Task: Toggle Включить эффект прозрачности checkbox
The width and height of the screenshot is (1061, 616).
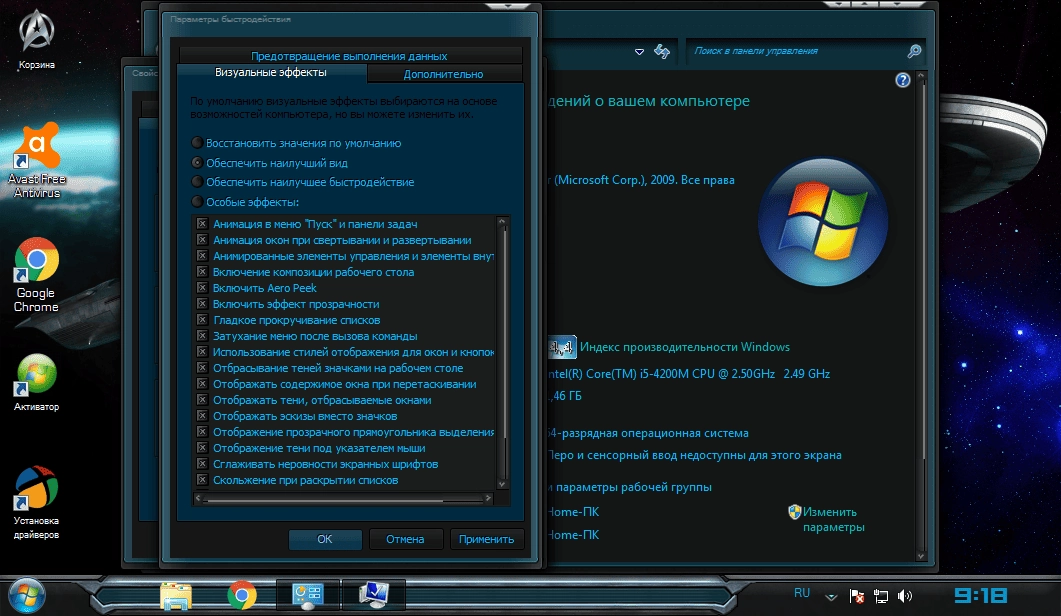Action: tap(202, 303)
